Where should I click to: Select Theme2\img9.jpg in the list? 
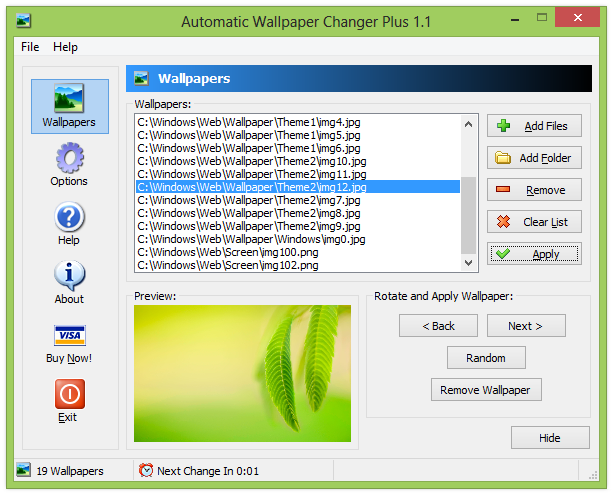[298, 226]
